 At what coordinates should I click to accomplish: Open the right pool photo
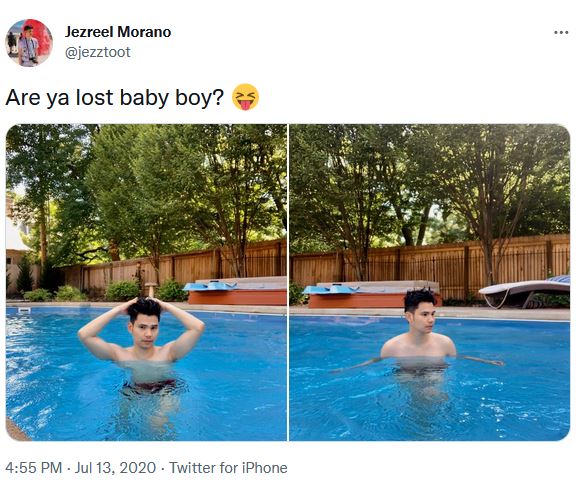tap(430, 282)
